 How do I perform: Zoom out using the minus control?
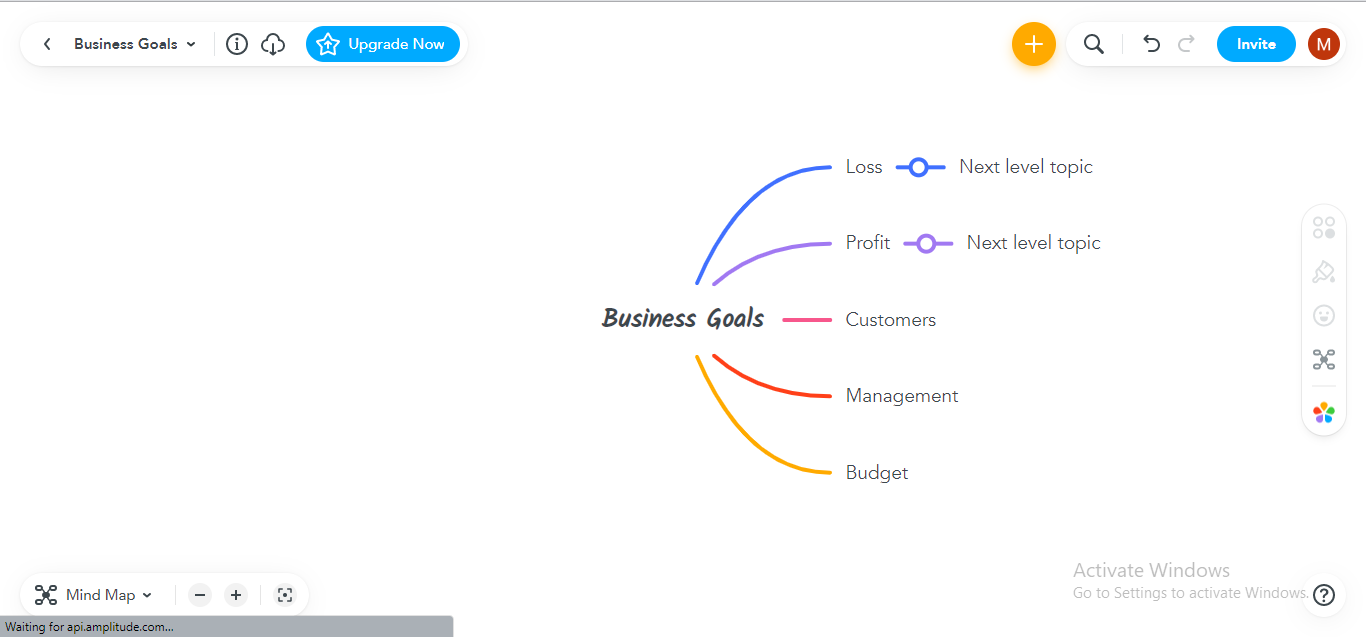click(x=199, y=594)
